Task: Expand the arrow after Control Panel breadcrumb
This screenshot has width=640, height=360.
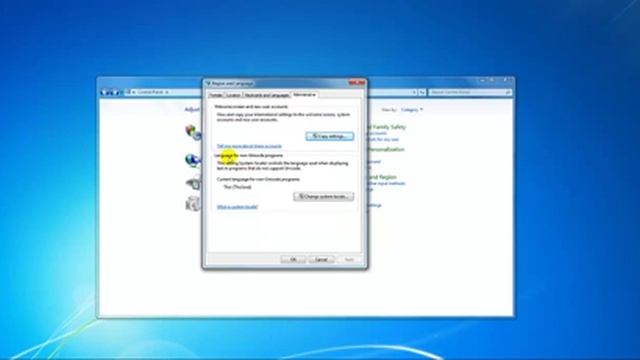Action: [x=167, y=92]
